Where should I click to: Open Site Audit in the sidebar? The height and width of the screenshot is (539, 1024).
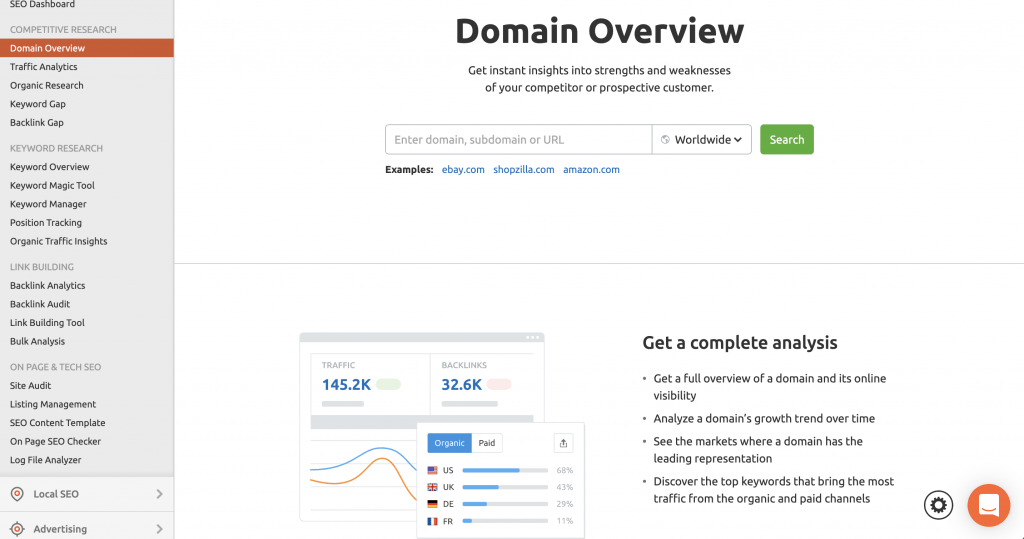31,386
